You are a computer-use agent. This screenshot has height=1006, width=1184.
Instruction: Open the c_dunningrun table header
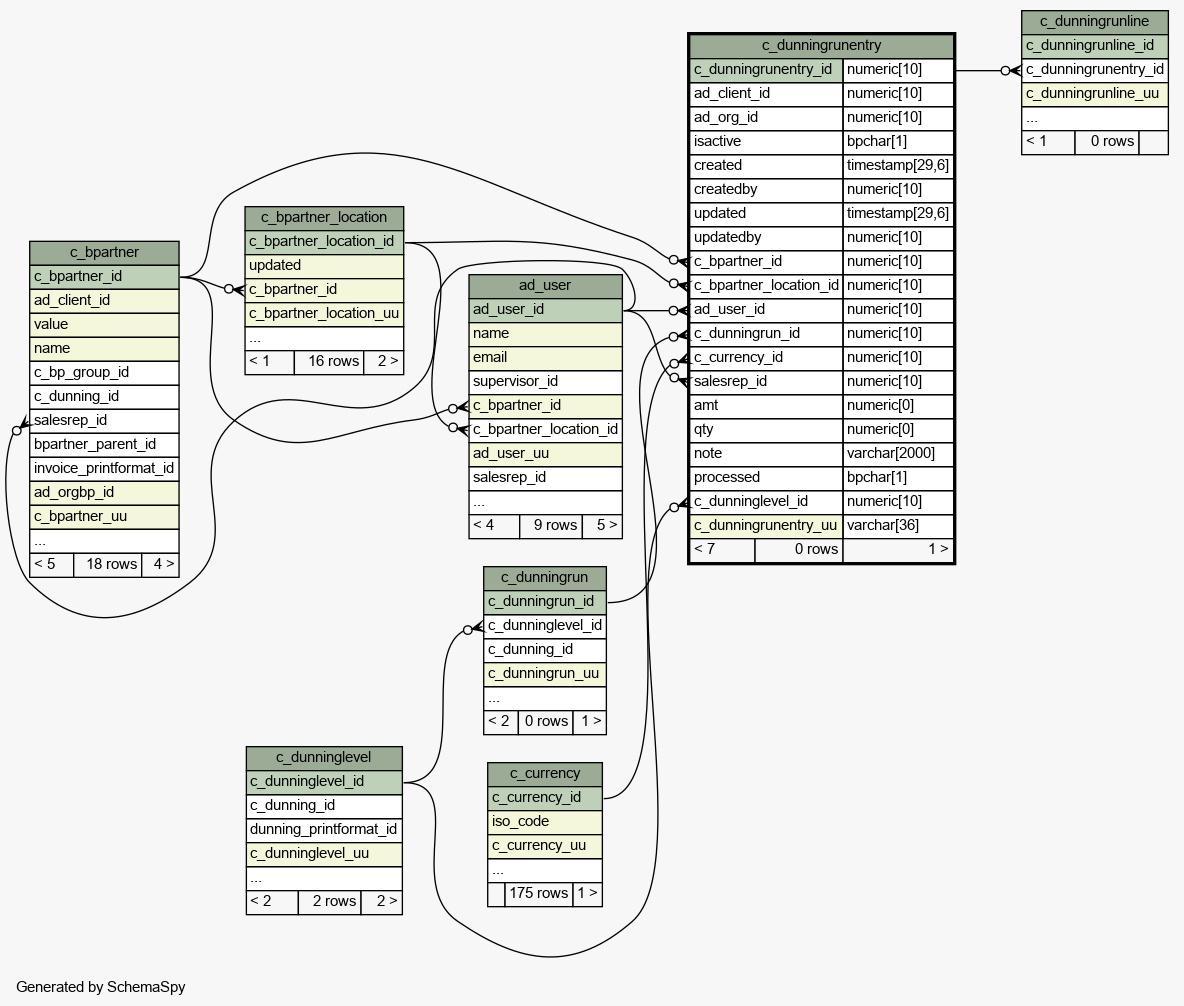coord(544,579)
